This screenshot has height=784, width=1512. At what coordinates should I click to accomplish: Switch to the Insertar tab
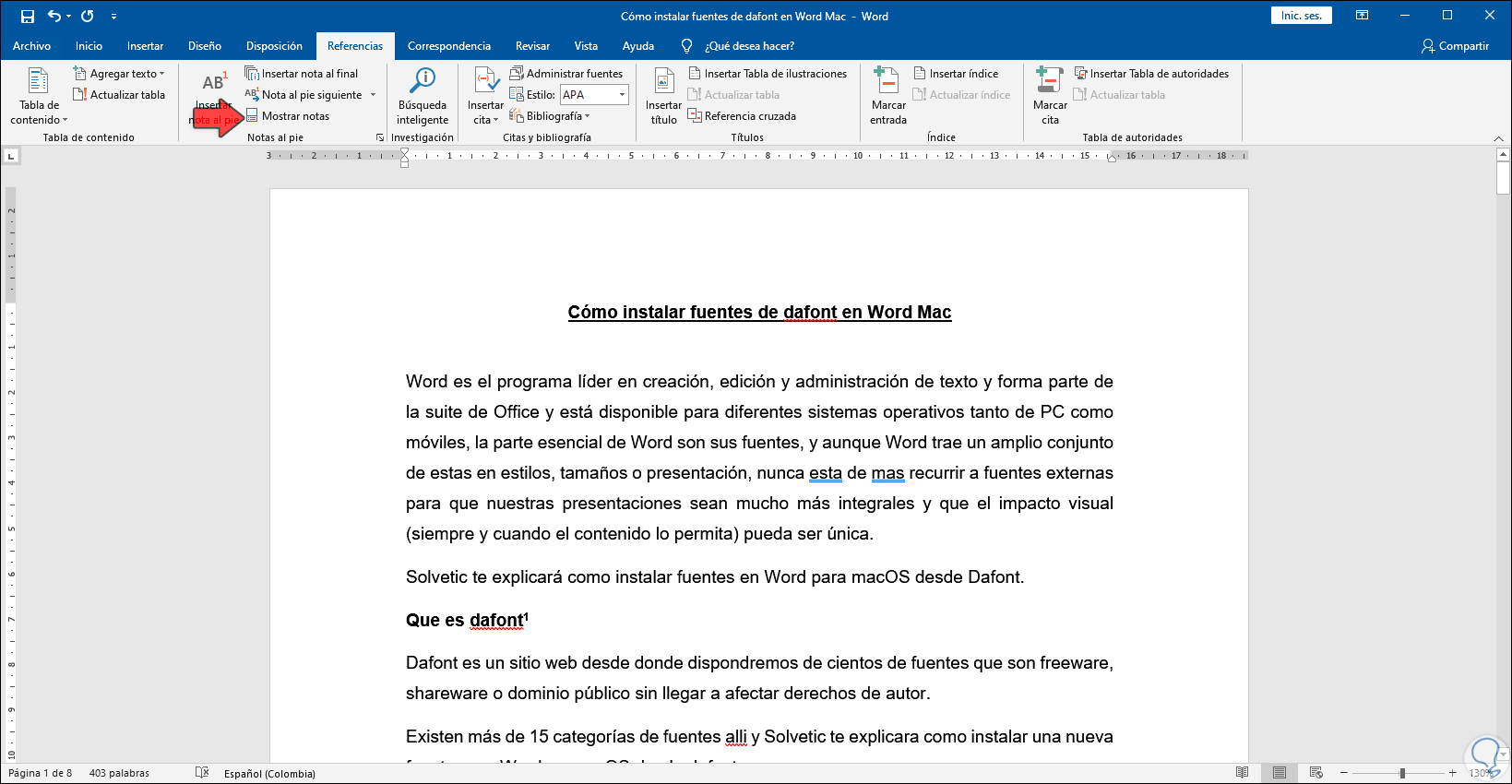pyautogui.click(x=145, y=46)
